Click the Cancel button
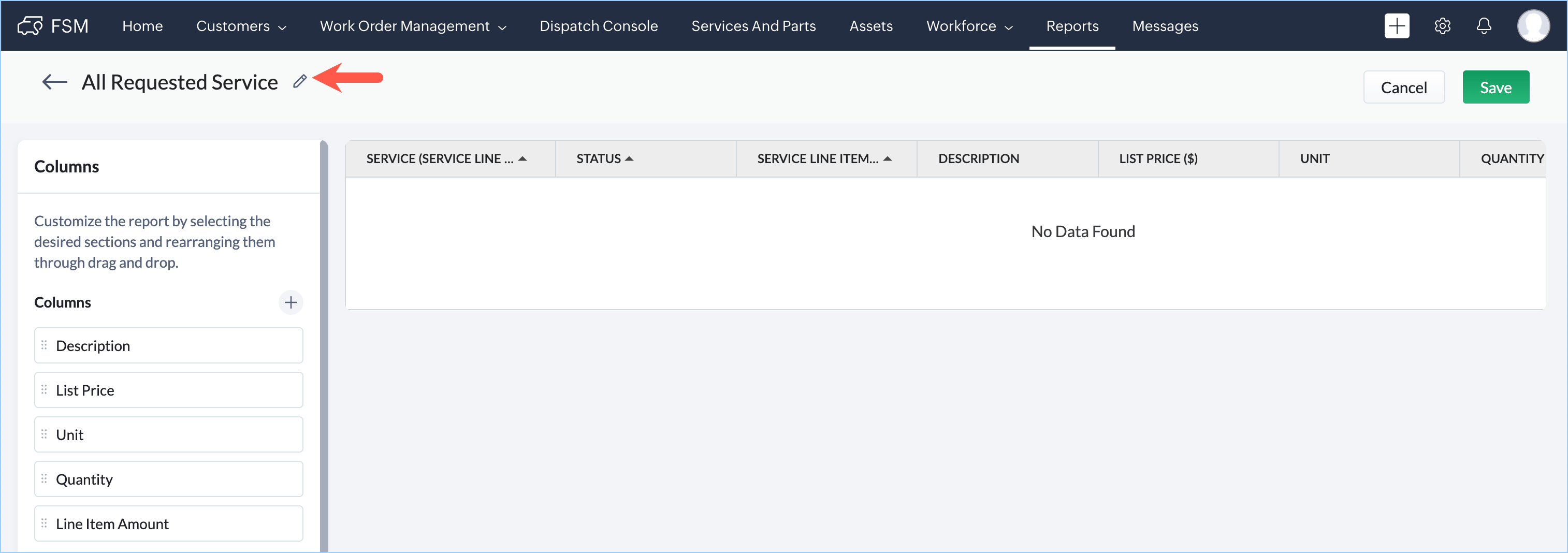The width and height of the screenshot is (1568, 553). pyautogui.click(x=1404, y=87)
